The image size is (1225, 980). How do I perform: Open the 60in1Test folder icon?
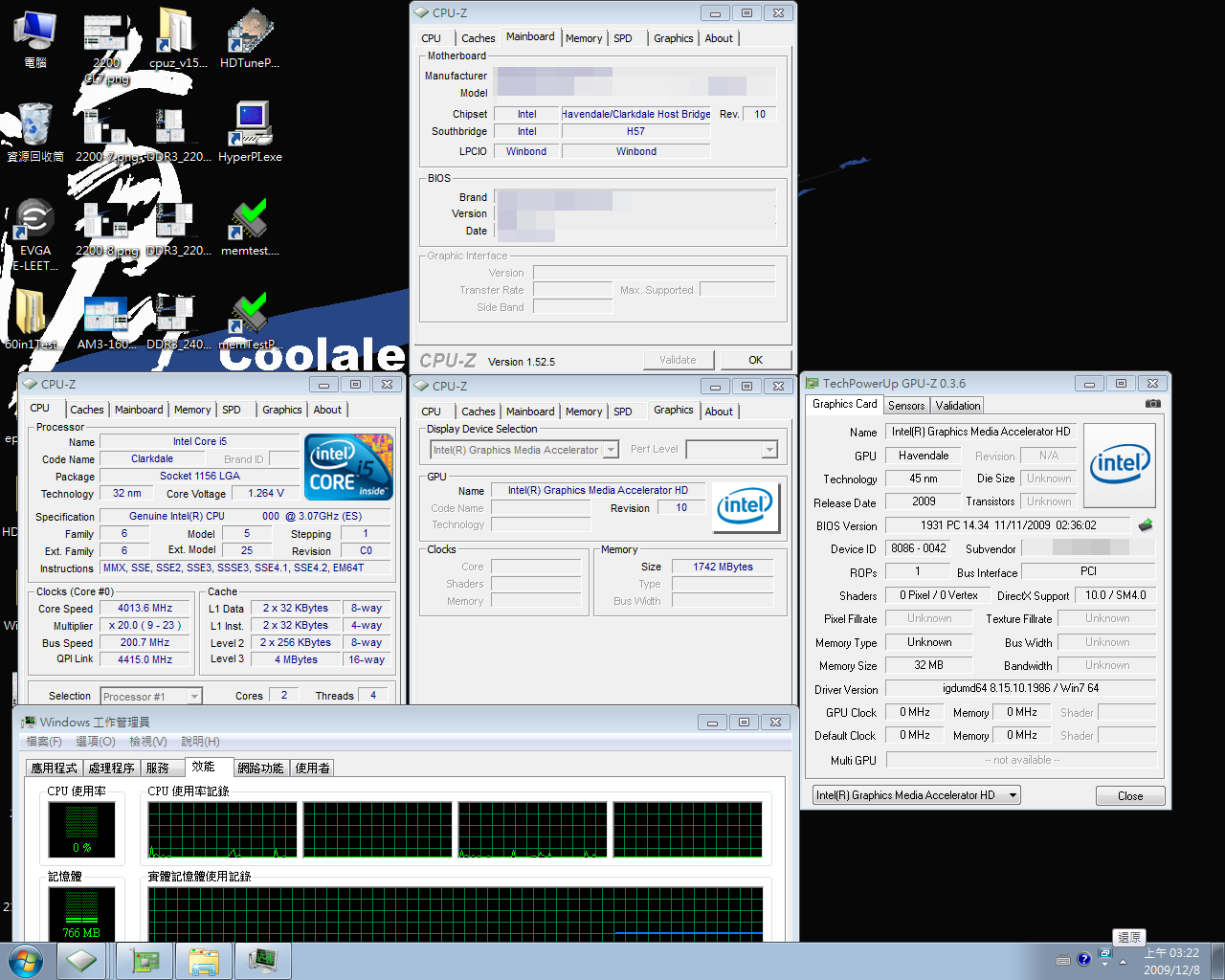32,320
